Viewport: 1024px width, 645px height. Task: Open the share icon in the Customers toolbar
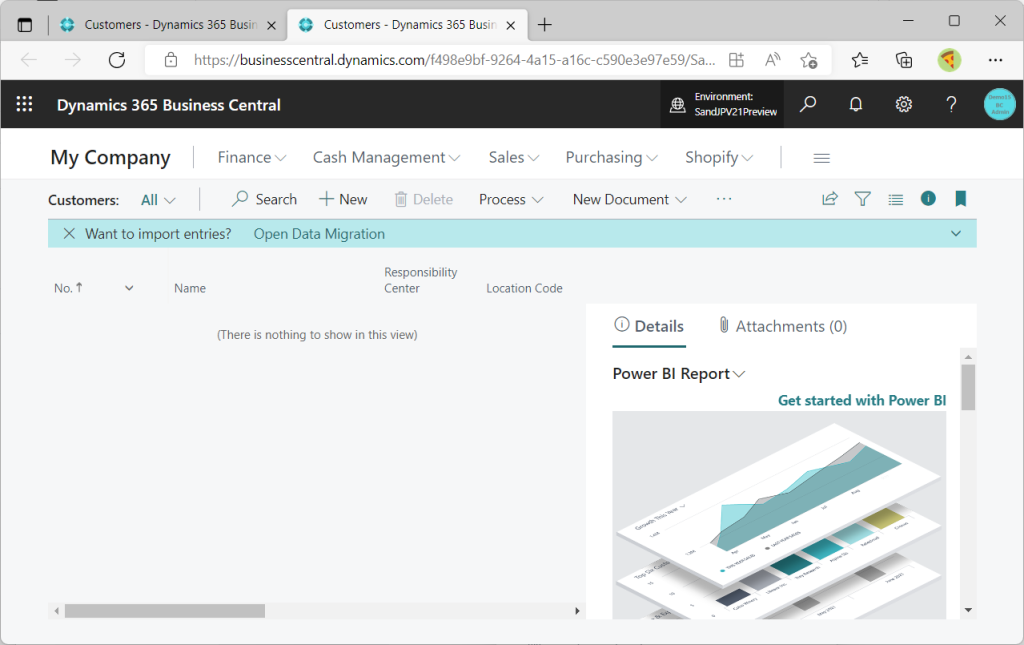(829, 199)
